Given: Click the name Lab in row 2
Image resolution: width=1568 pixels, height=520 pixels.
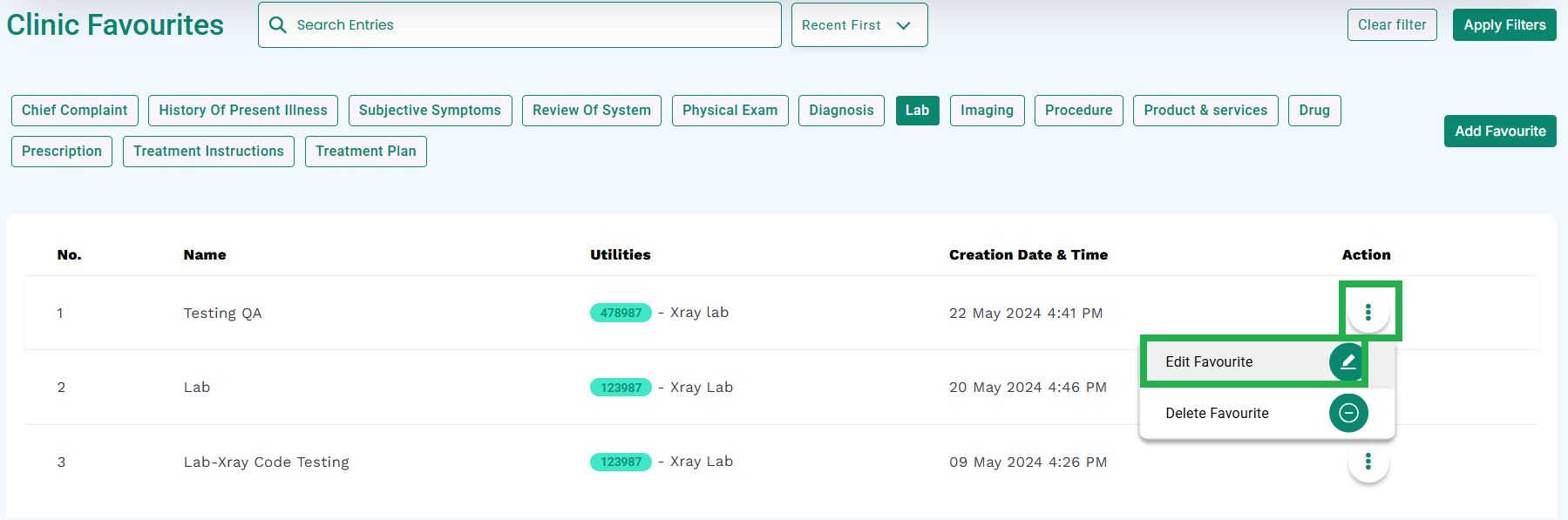Looking at the screenshot, I should (197, 388).
